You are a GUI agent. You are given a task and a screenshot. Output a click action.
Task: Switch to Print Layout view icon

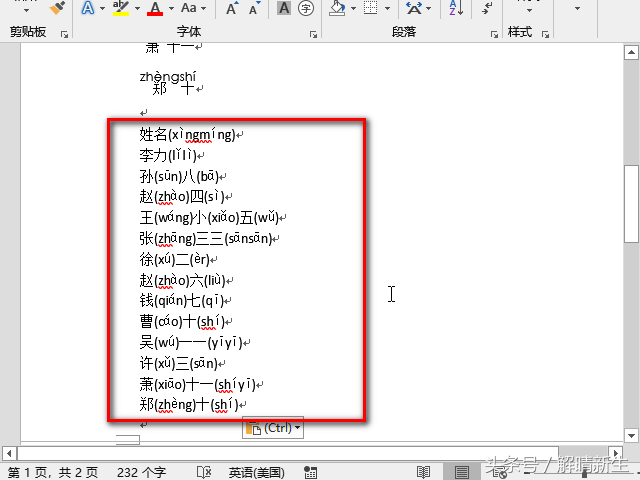pyautogui.click(x=462, y=472)
